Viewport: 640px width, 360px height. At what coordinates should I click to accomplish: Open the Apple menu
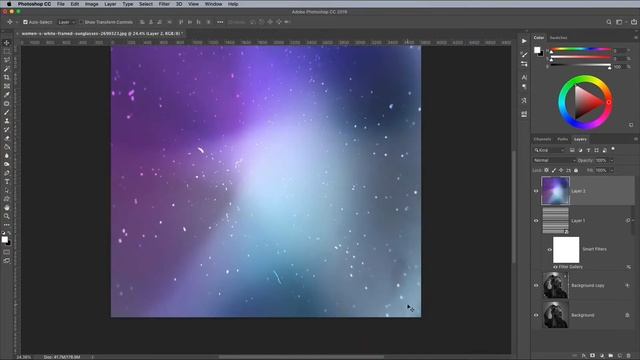coord(9,4)
